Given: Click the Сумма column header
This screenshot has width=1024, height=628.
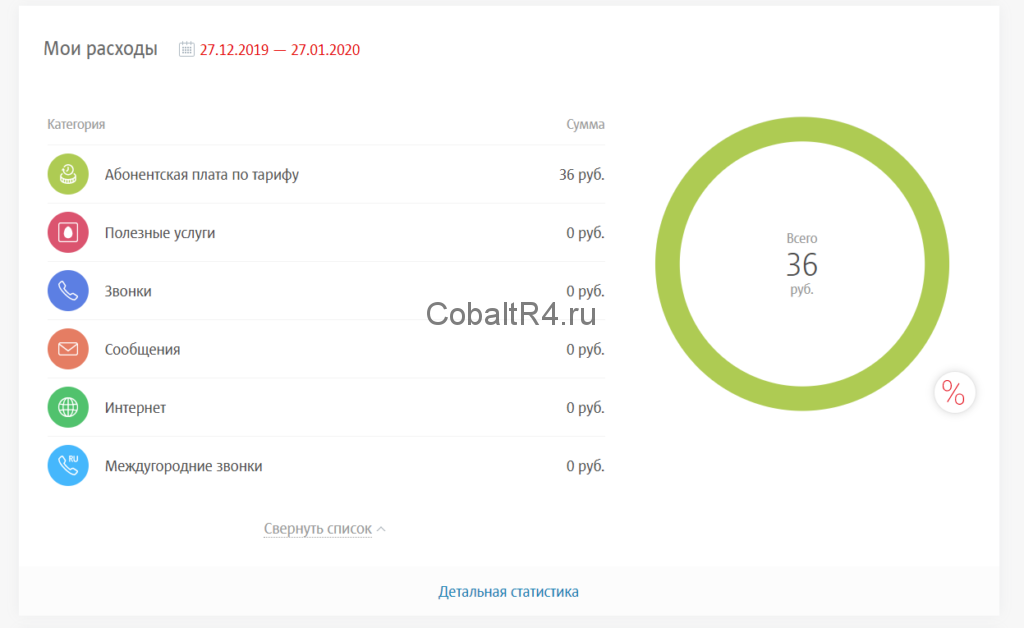Looking at the screenshot, I should (x=585, y=125).
